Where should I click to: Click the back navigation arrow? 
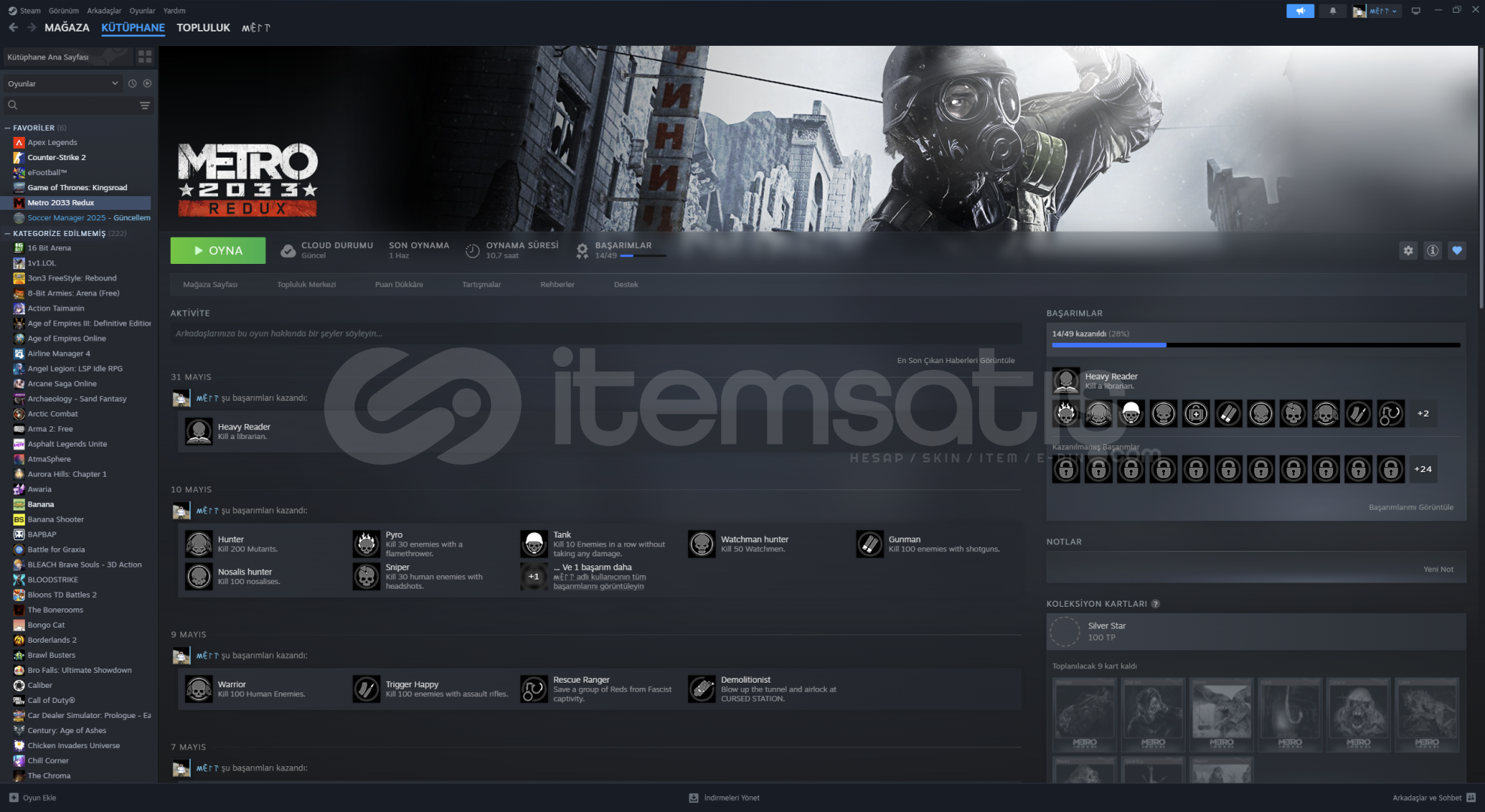click(13, 27)
